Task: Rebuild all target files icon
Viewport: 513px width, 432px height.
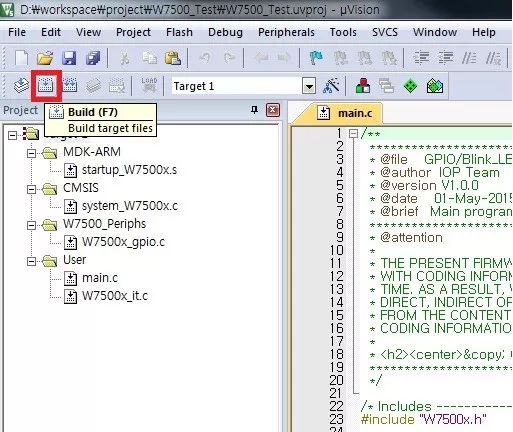Action: click(x=70, y=86)
